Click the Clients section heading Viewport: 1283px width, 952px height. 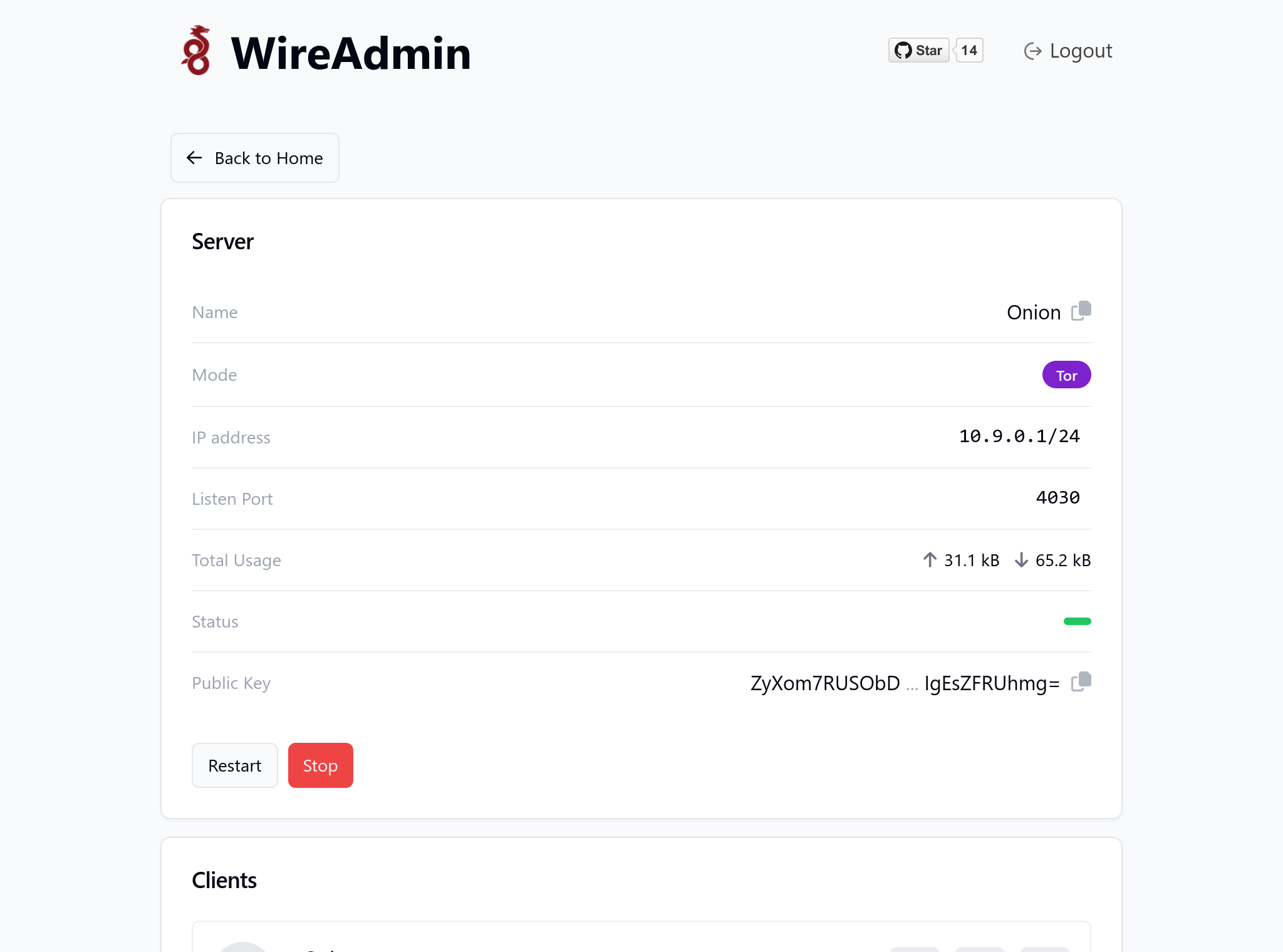[224, 881]
